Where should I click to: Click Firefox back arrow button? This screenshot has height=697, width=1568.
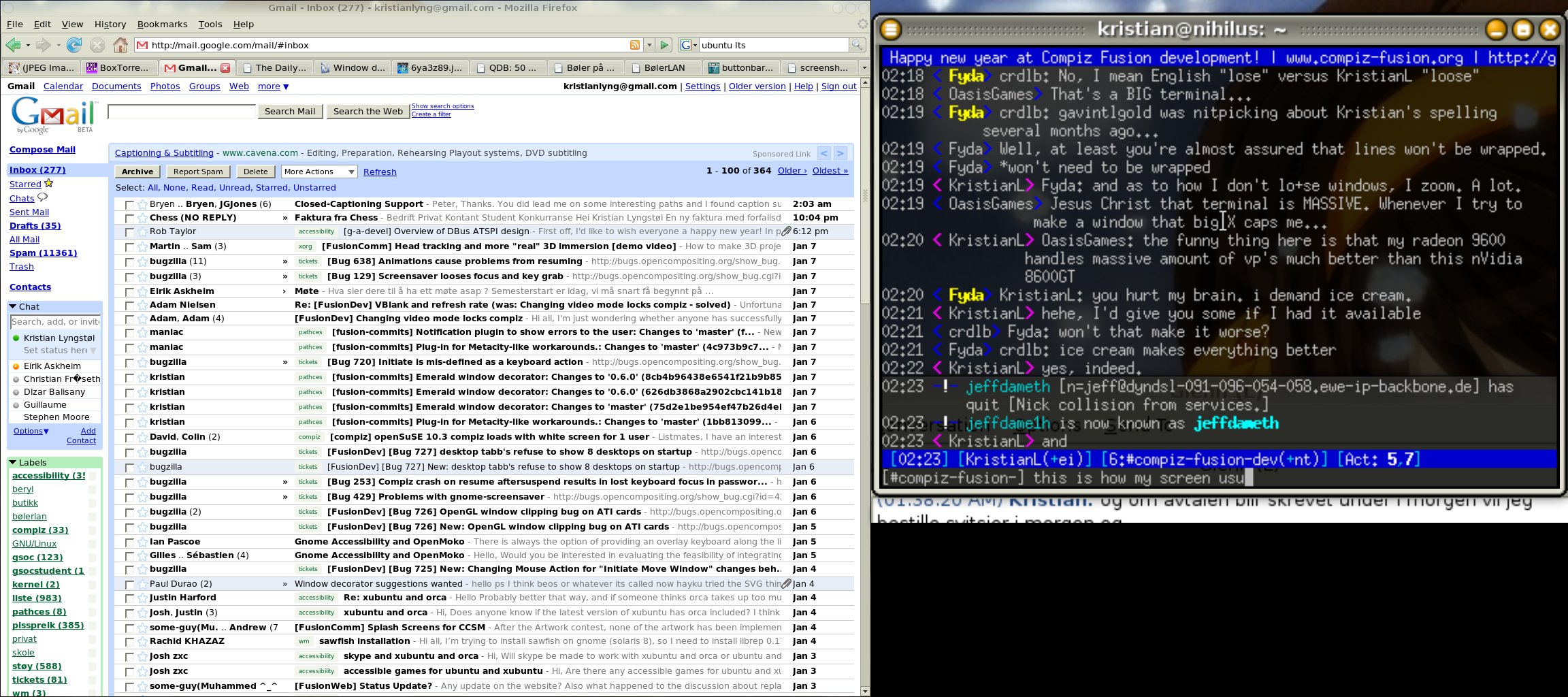click(12, 46)
